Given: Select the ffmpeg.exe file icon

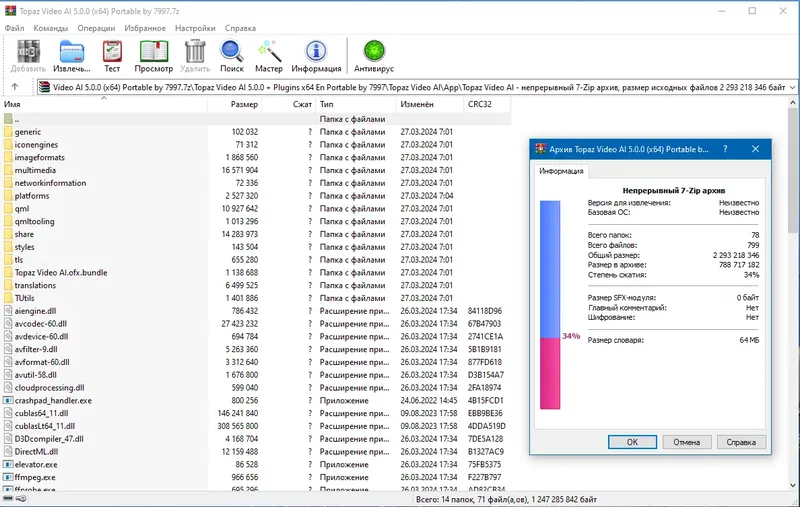Looking at the screenshot, I should (8, 477).
